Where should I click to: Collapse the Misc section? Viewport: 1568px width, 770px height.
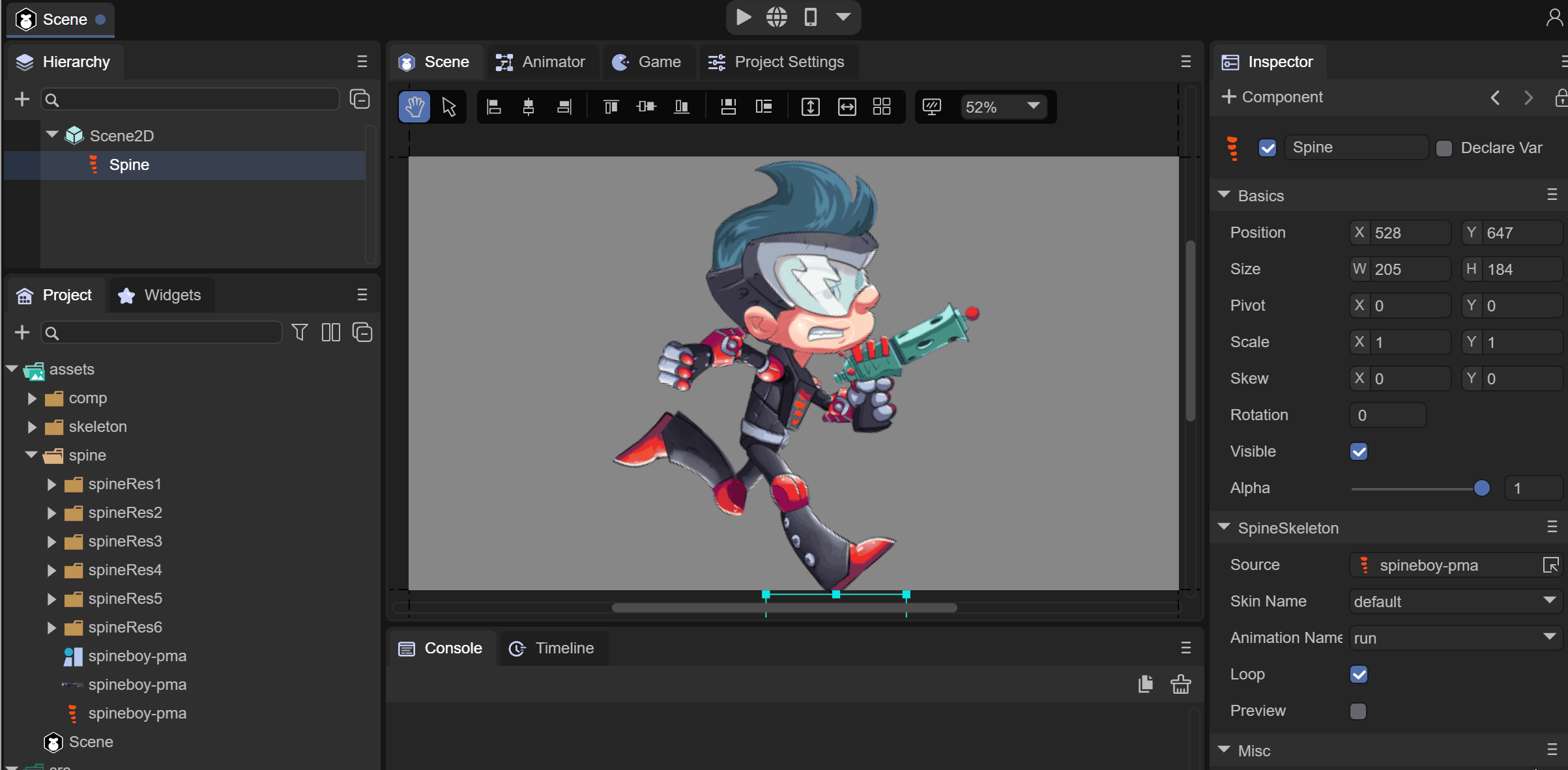pos(1224,750)
